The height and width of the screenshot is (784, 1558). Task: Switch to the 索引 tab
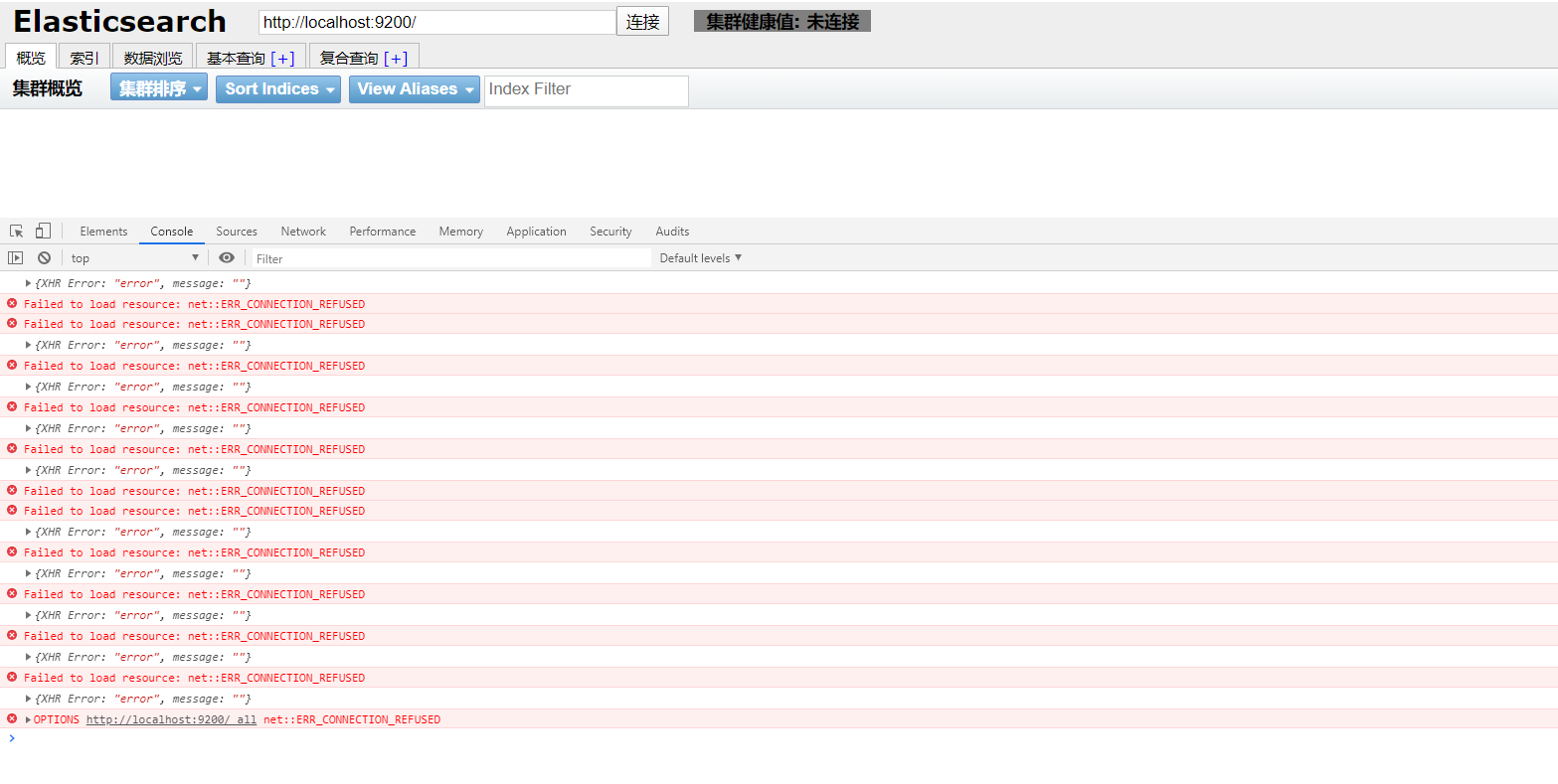click(x=85, y=57)
